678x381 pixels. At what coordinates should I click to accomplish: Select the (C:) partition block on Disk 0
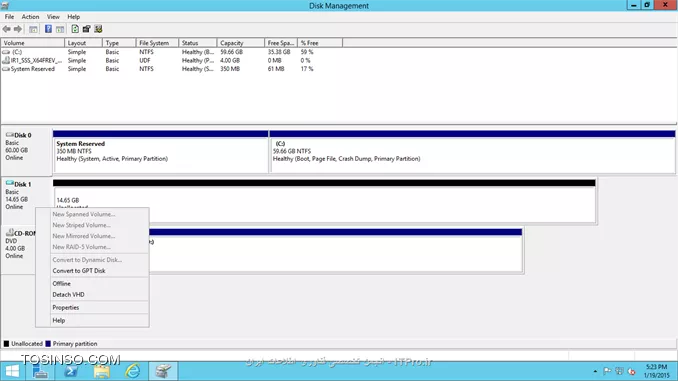pyautogui.click(x=472, y=151)
